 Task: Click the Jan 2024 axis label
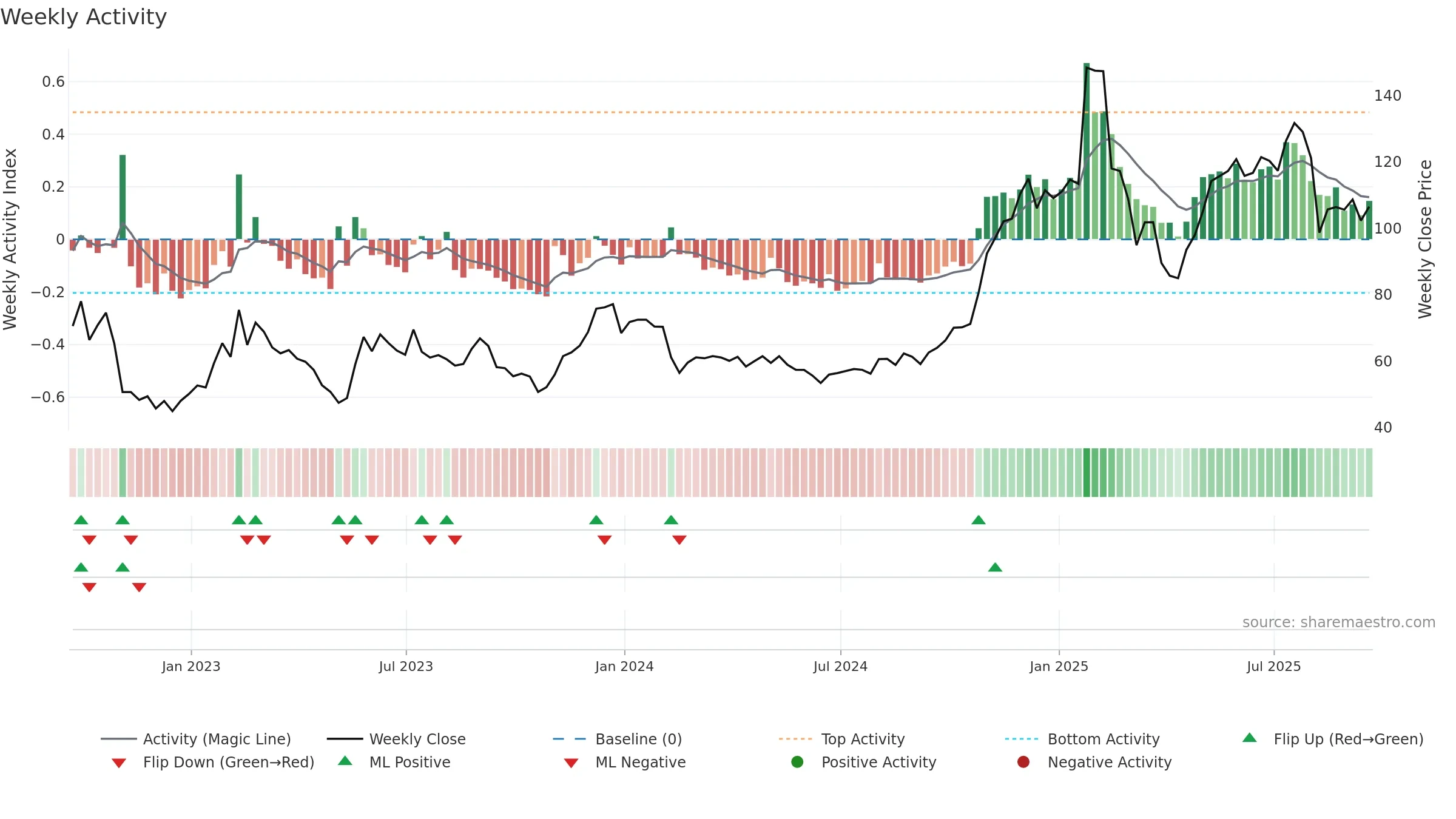pyautogui.click(x=624, y=666)
